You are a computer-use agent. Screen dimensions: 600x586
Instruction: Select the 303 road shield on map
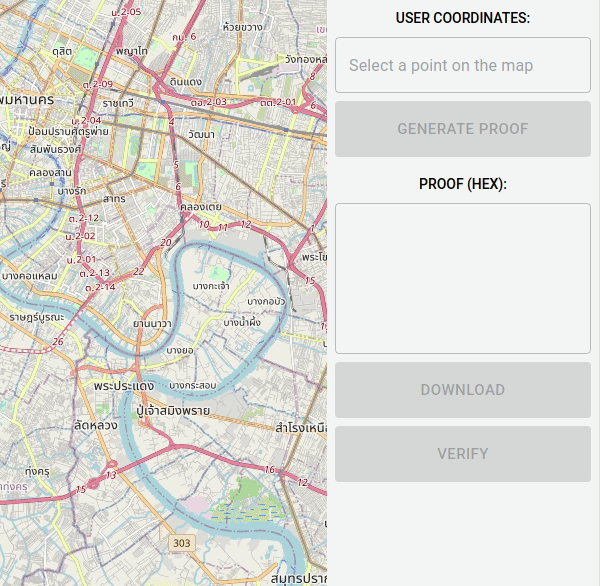point(182,543)
